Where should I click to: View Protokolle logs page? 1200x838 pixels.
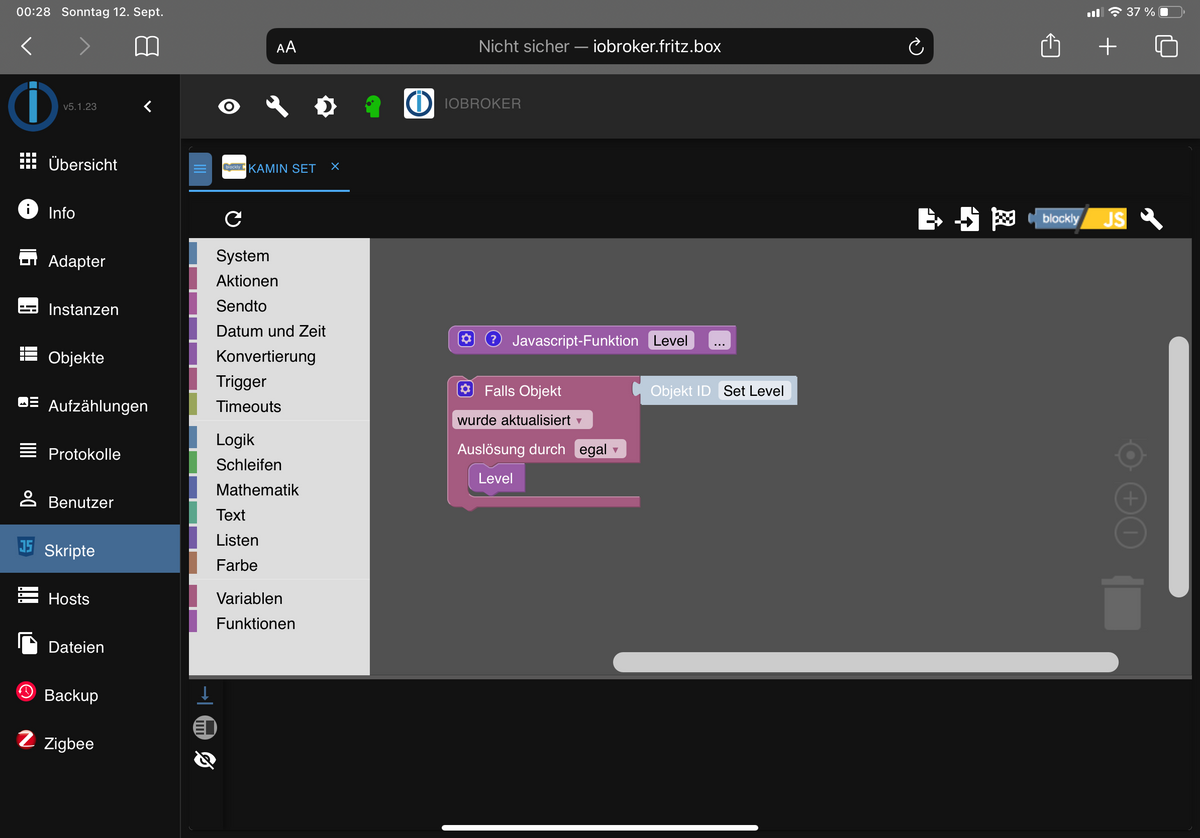point(90,453)
